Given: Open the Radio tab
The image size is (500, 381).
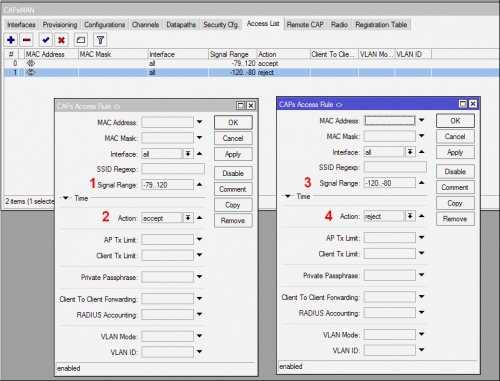Looking at the screenshot, I should point(339,25).
